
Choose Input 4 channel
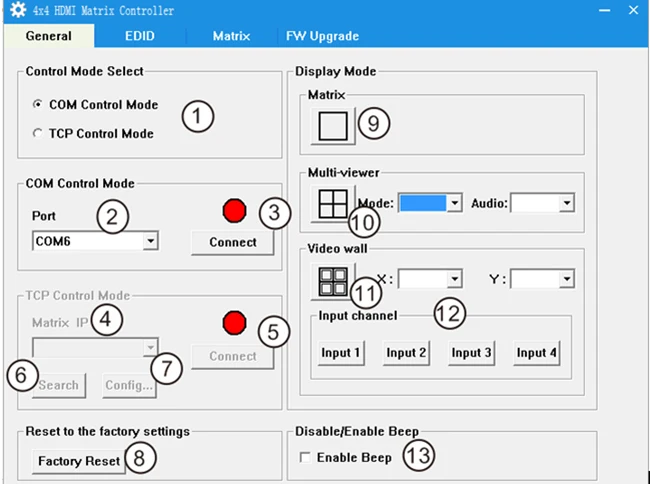pos(536,353)
